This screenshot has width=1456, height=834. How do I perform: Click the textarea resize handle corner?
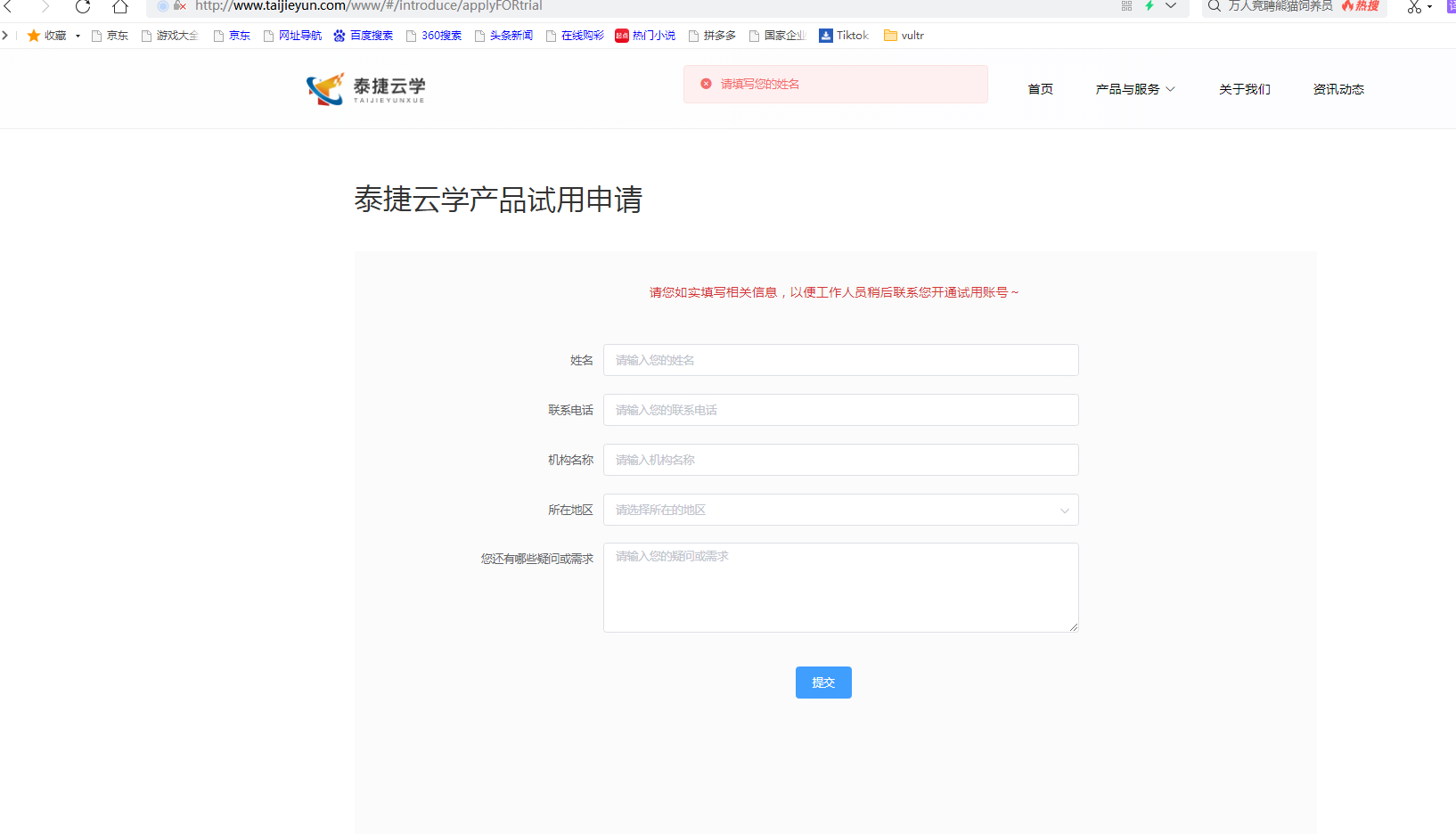coord(1074,627)
